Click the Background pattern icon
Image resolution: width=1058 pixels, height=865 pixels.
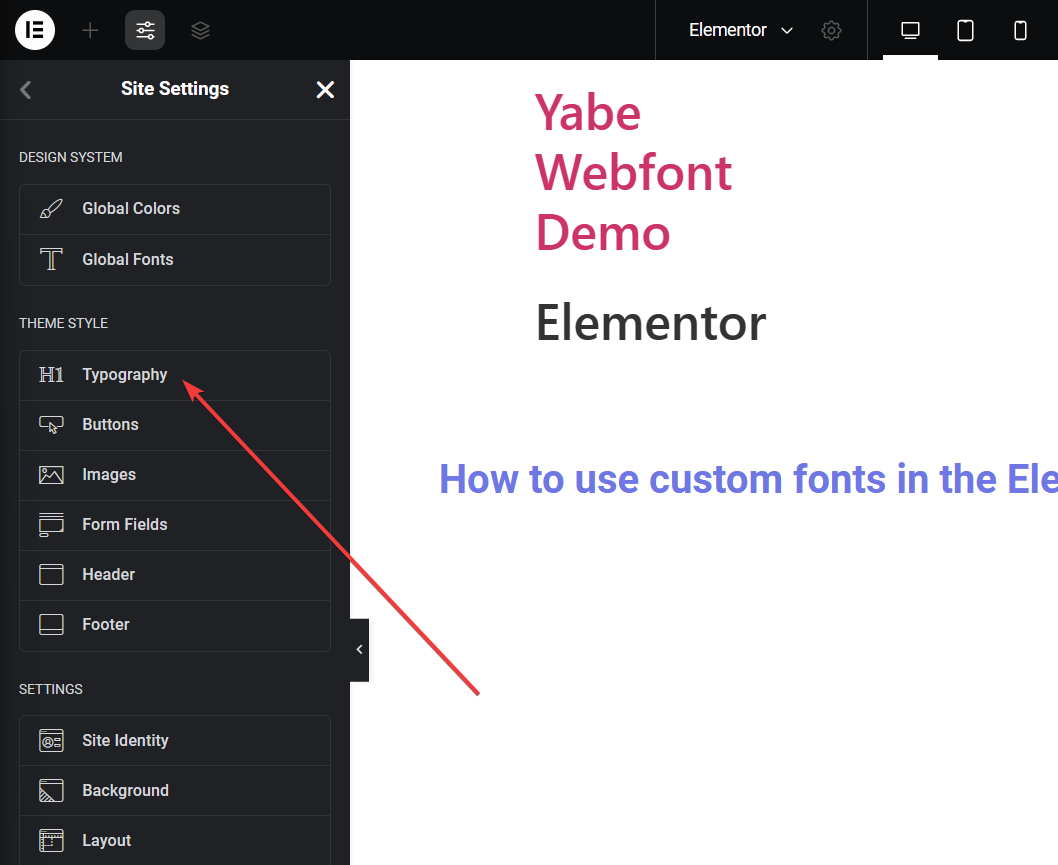coord(51,791)
